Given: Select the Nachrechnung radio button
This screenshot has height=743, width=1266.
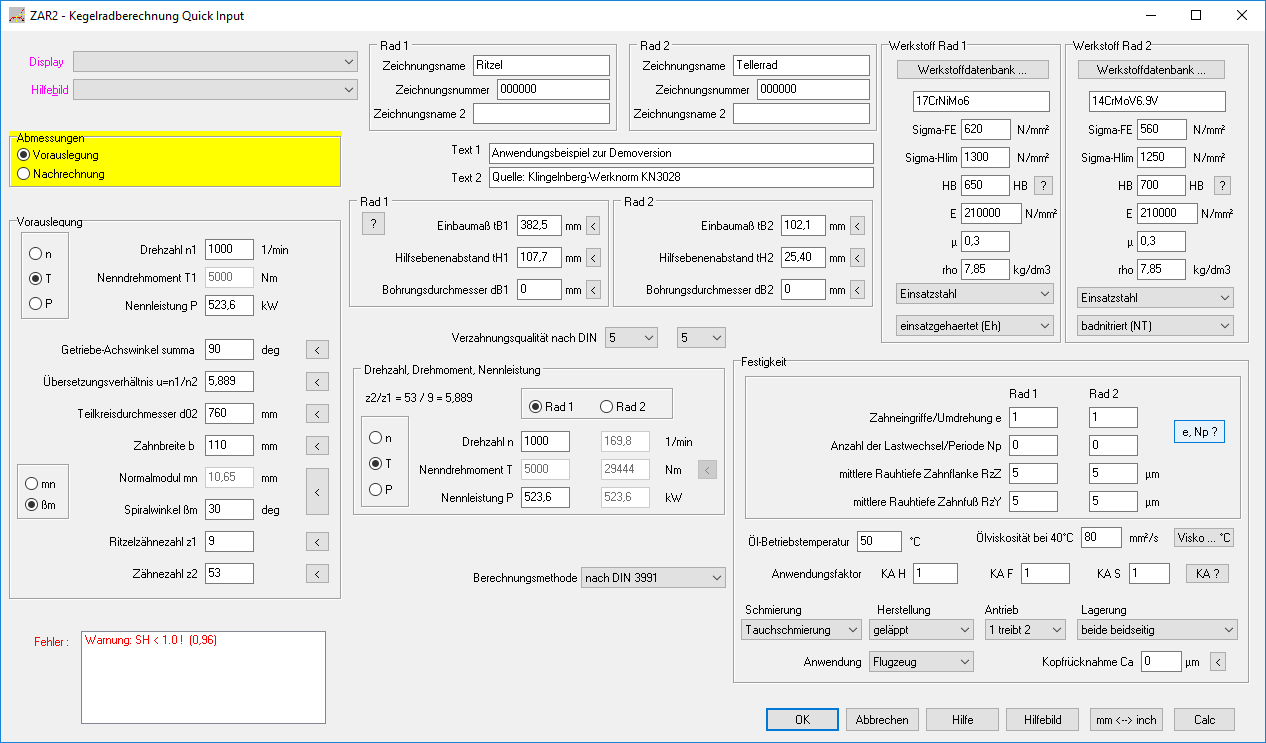Looking at the screenshot, I should coord(61,173).
